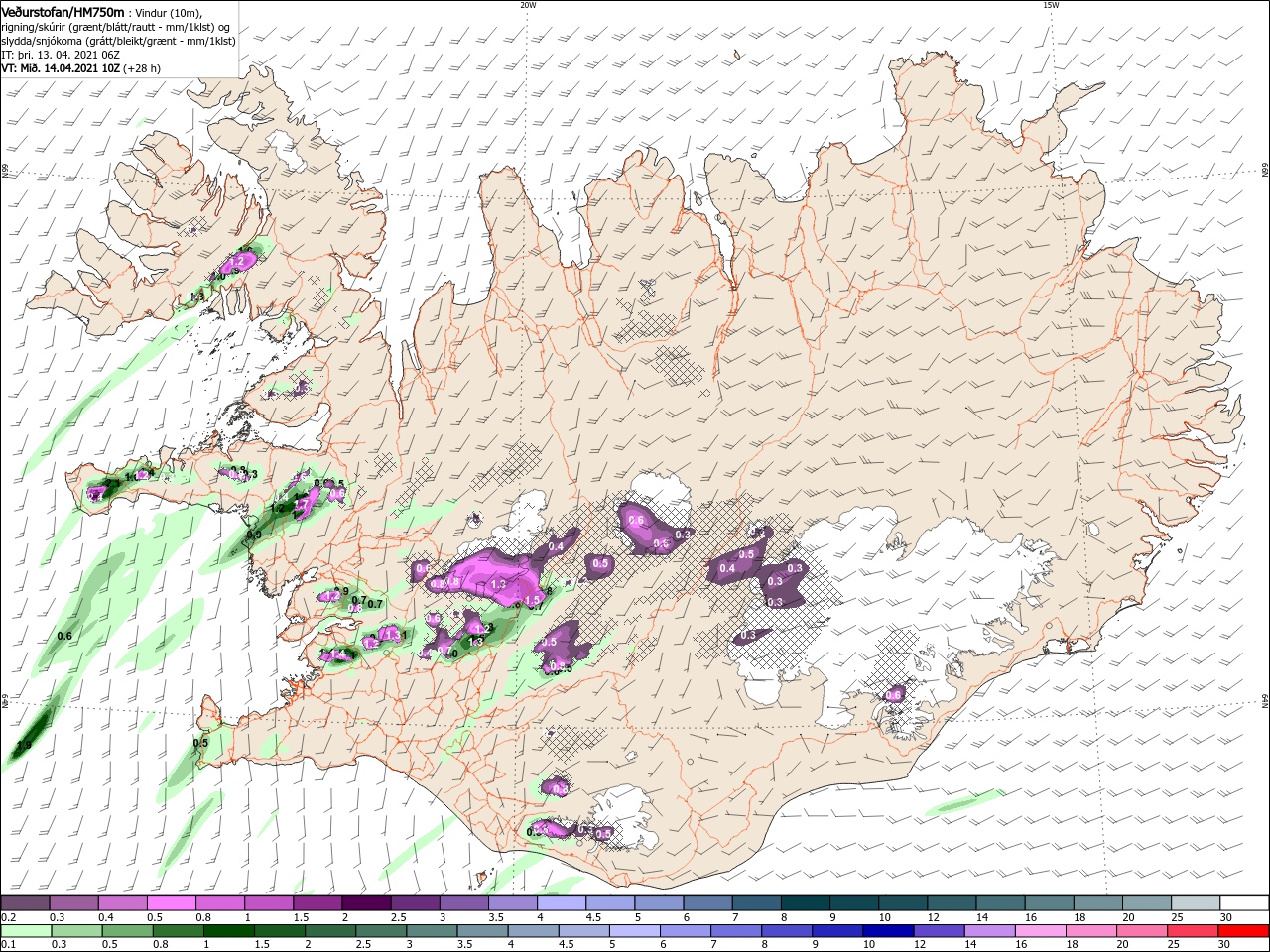The image size is (1270, 952).
Task: Click snow legend swatch between 0.2 and 0.3
Action: tap(25, 903)
